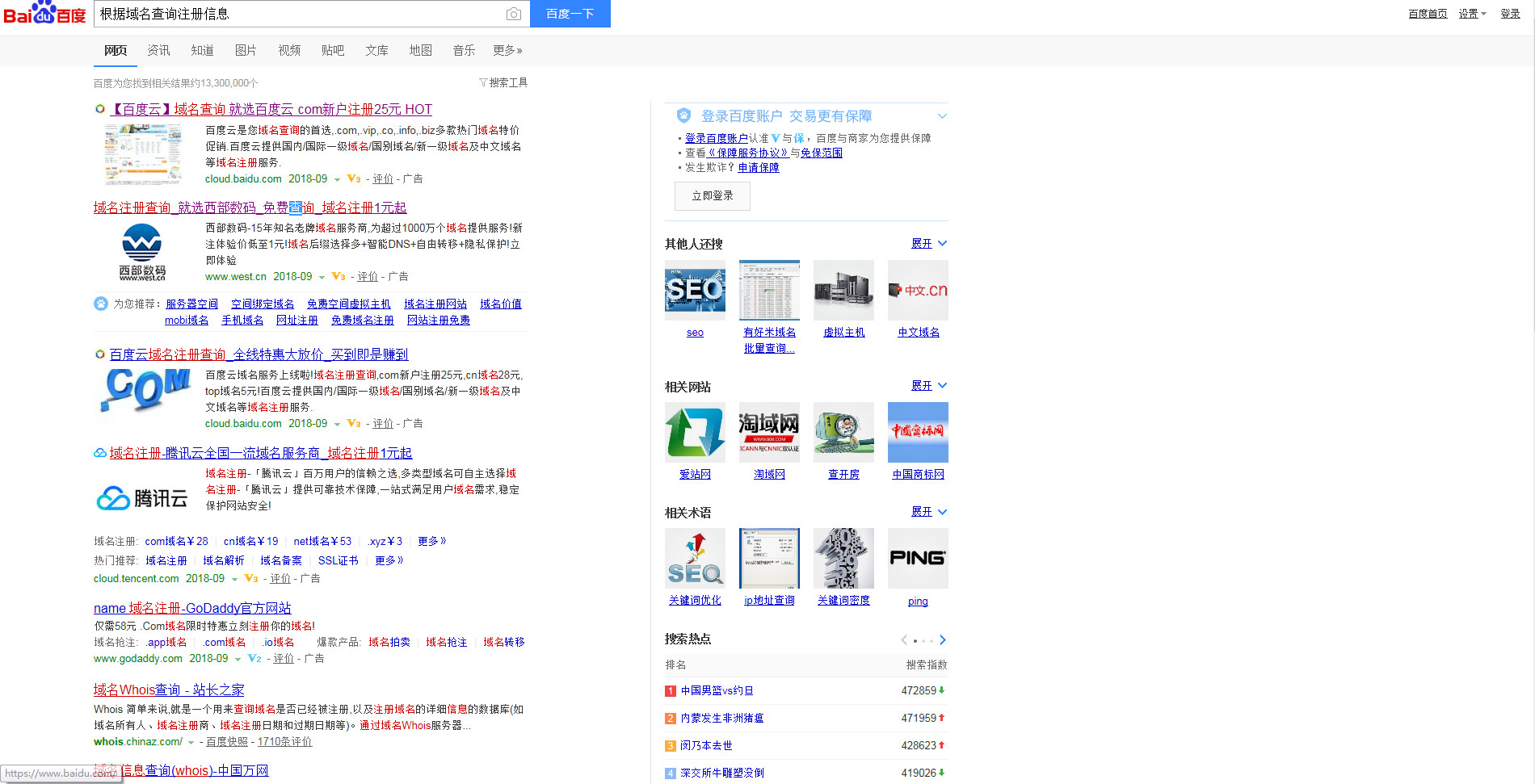Click the Baidu logo
The width and height of the screenshot is (1535, 784).
pyautogui.click(x=45, y=13)
